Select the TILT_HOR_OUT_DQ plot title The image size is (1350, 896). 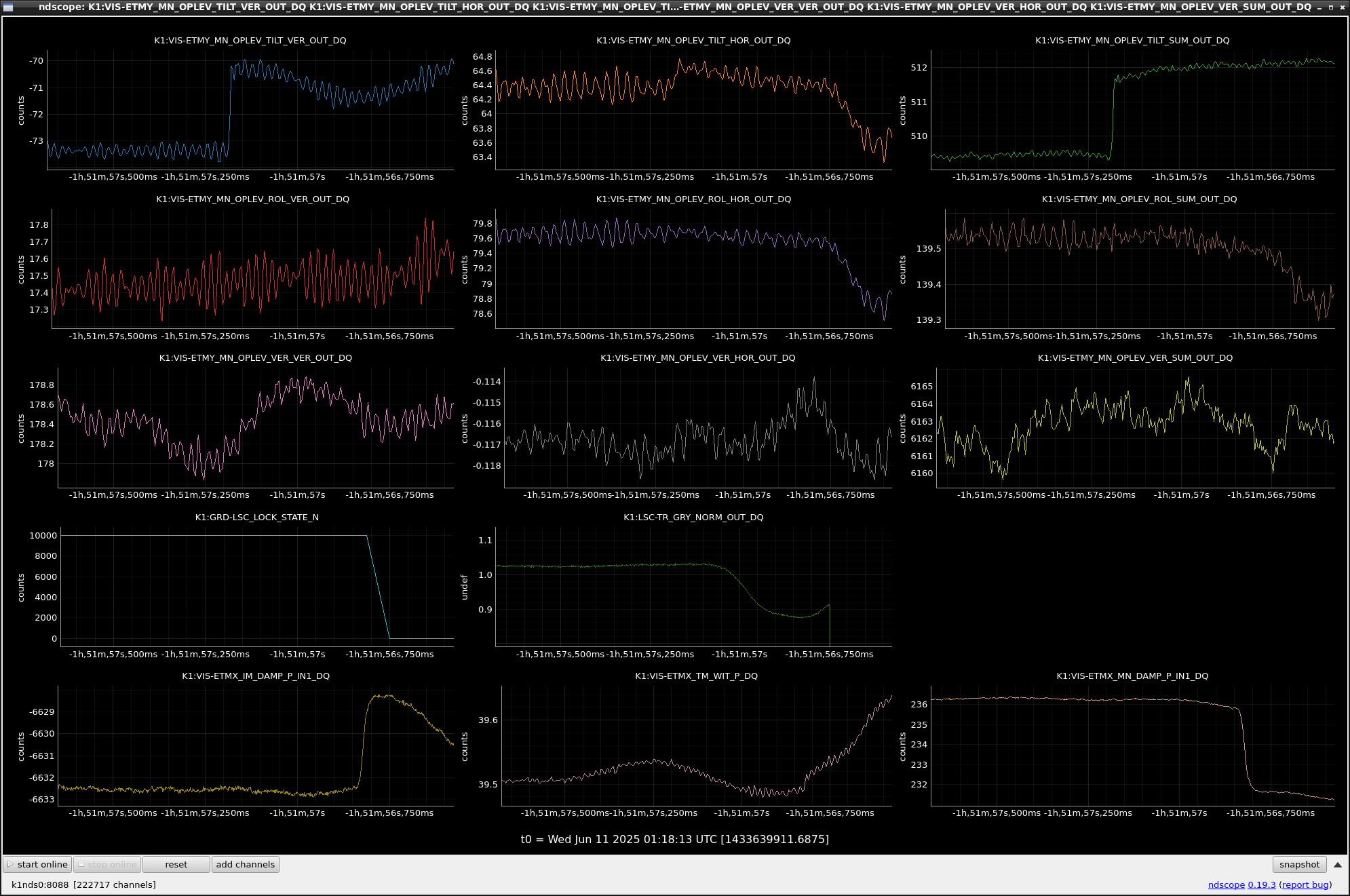click(x=693, y=41)
